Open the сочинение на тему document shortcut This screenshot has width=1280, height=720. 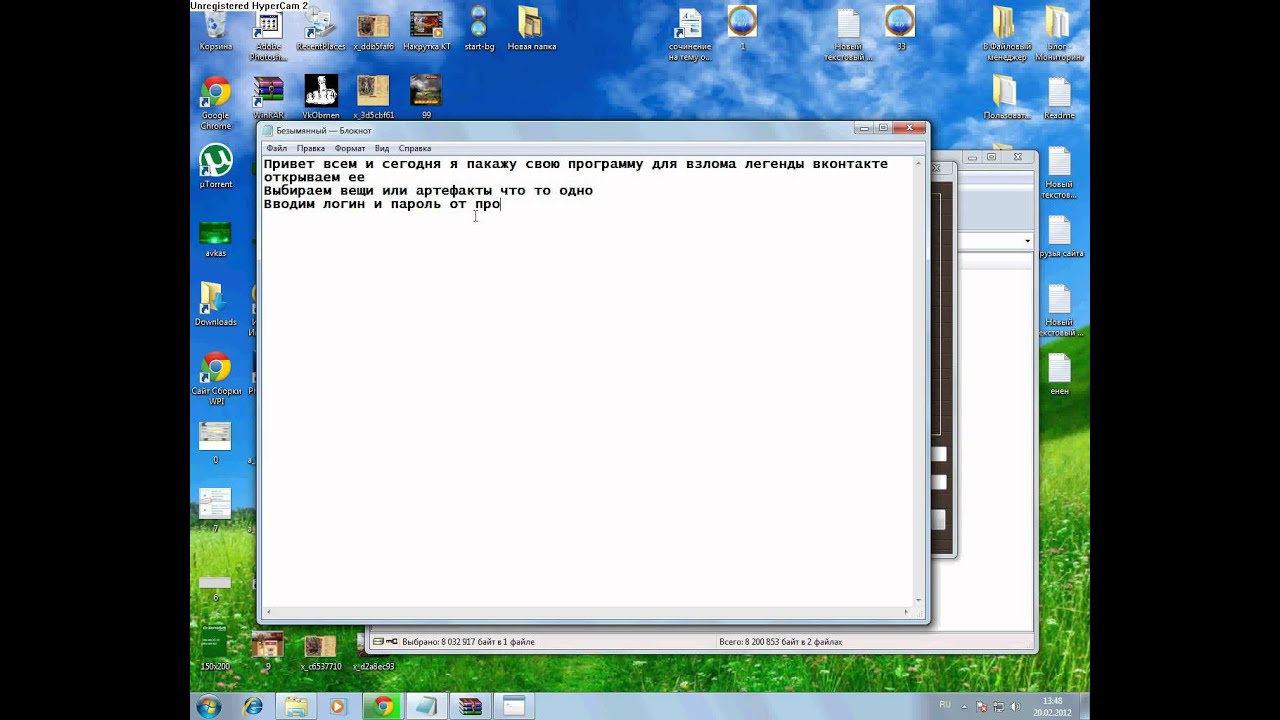[690, 34]
